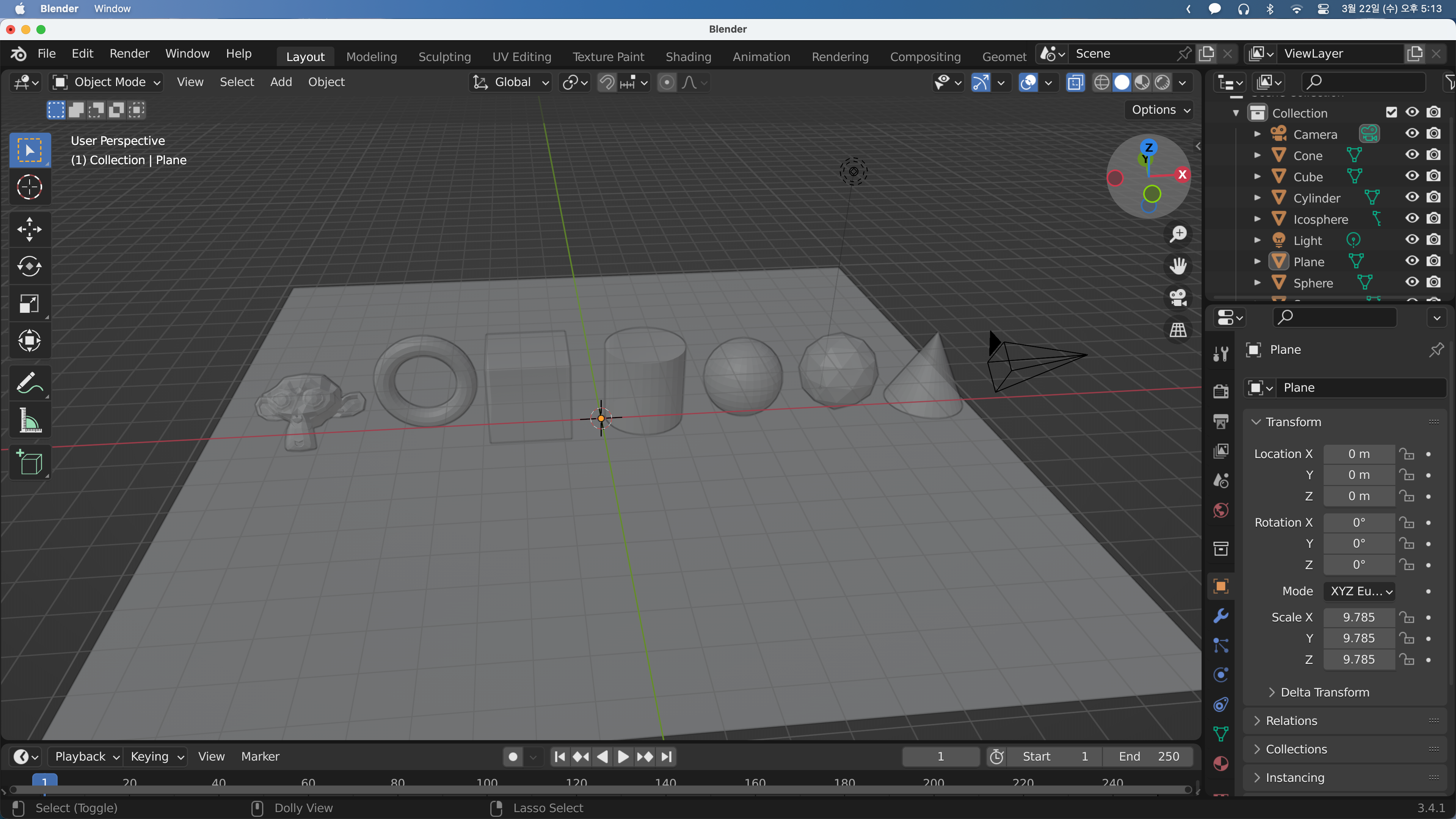The image size is (1456, 819).
Task: Open rotation Mode XYZ Euler dropdown
Action: click(1359, 591)
